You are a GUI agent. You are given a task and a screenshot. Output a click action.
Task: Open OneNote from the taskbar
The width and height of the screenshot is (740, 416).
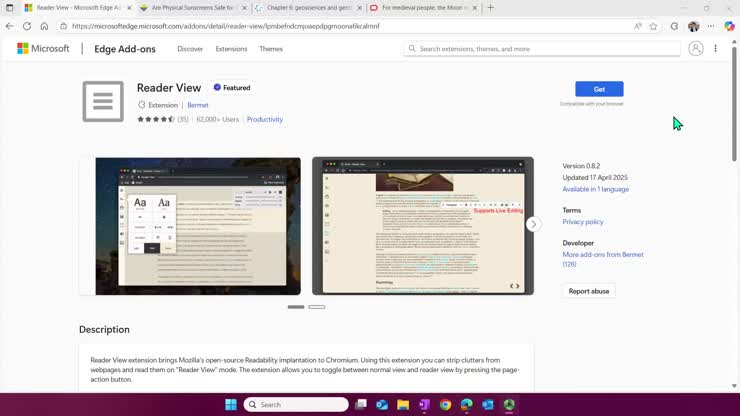tap(424, 405)
